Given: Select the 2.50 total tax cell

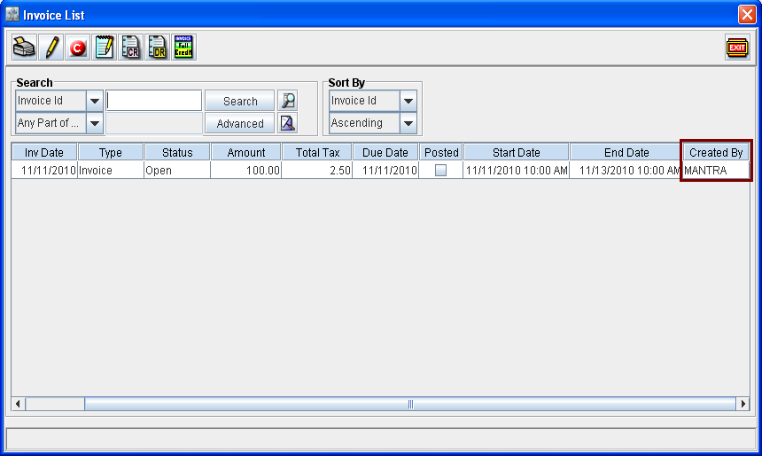Looking at the screenshot, I should 317,170.
